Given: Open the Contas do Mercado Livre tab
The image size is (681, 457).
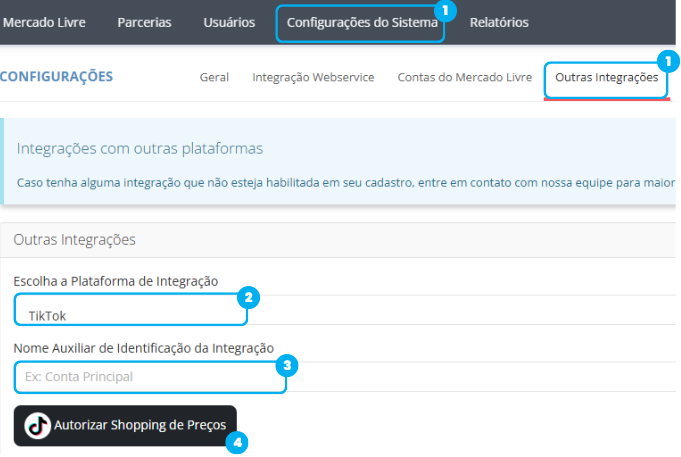Looking at the screenshot, I should tap(465, 77).
